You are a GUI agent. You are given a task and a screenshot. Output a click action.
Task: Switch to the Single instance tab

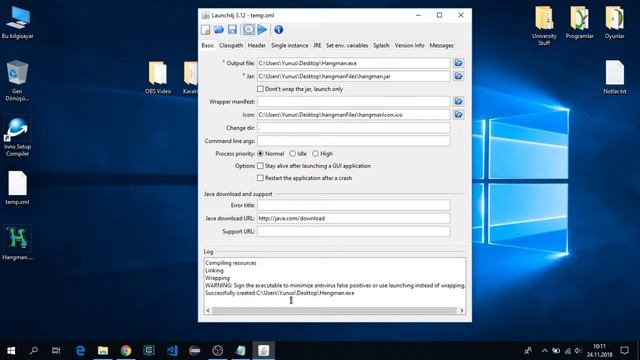tap(290, 45)
